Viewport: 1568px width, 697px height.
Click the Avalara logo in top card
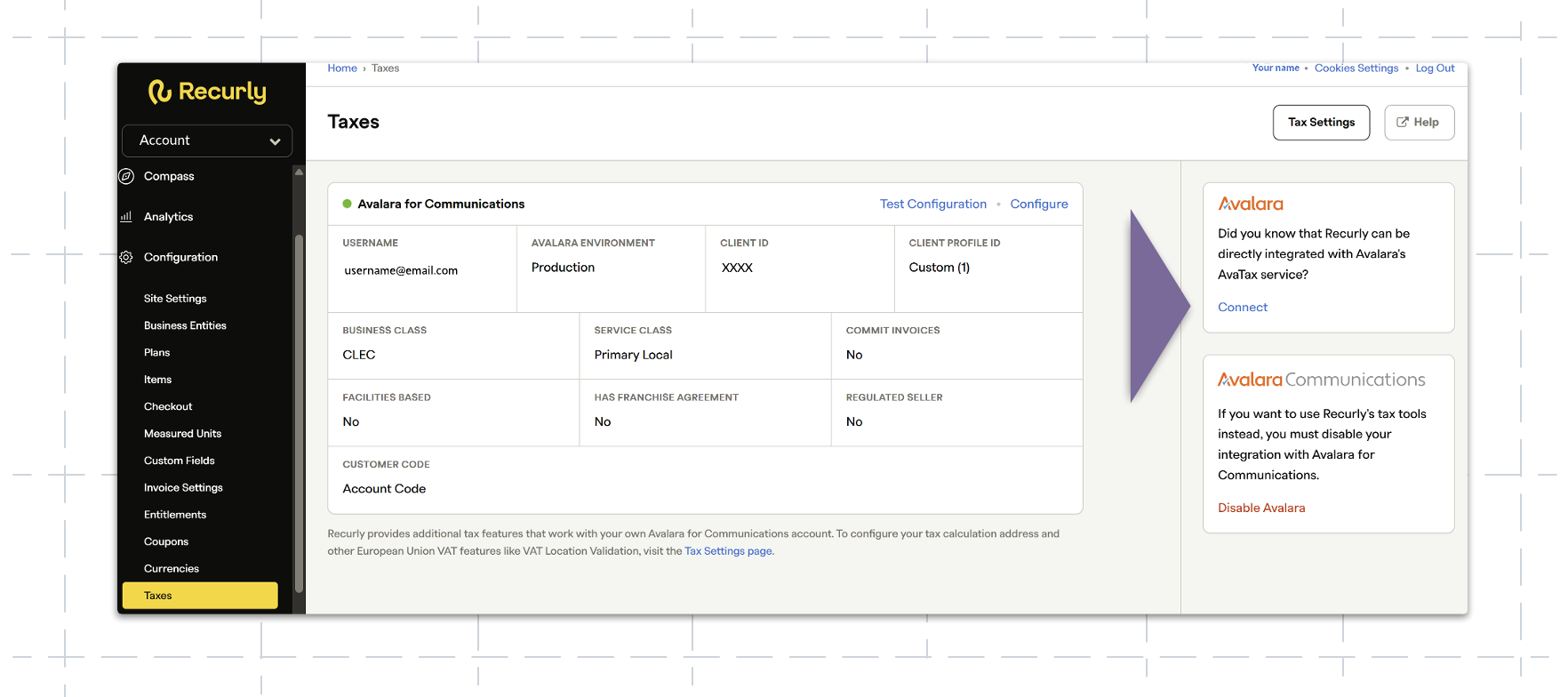point(1251,204)
